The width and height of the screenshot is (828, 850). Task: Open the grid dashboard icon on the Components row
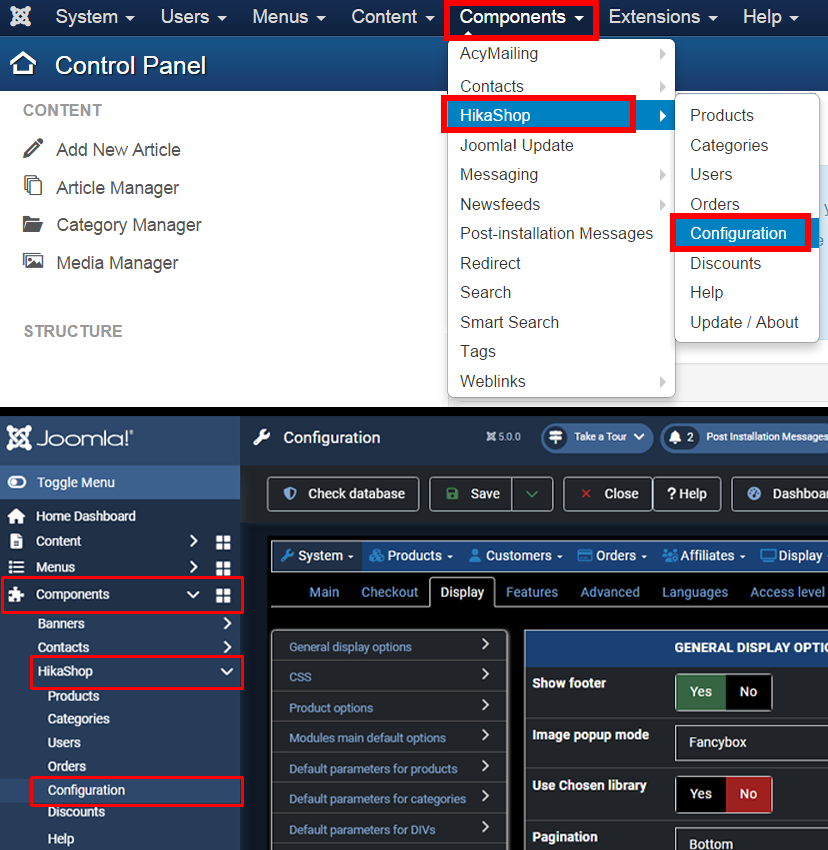click(223, 596)
